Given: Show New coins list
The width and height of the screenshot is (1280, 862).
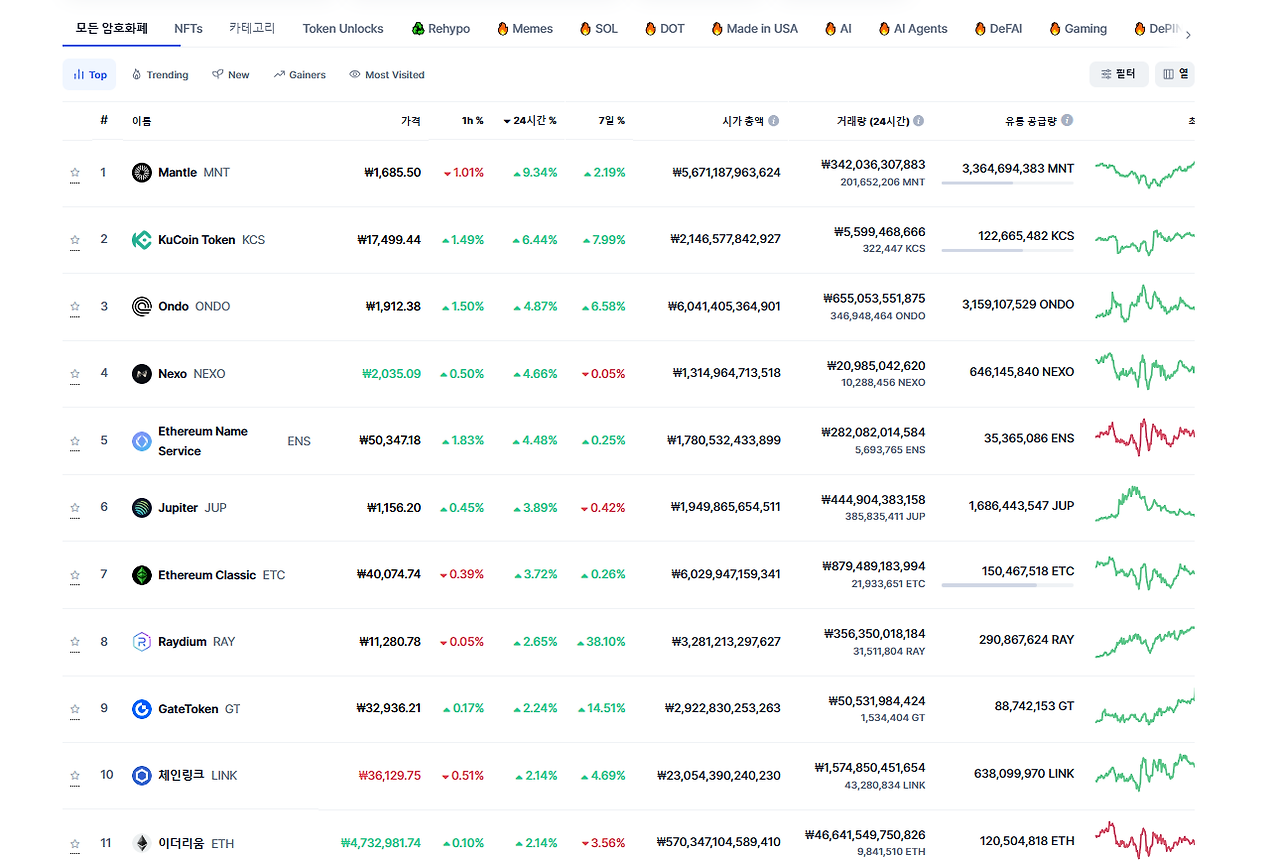Looking at the screenshot, I should (x=231, y=75).
